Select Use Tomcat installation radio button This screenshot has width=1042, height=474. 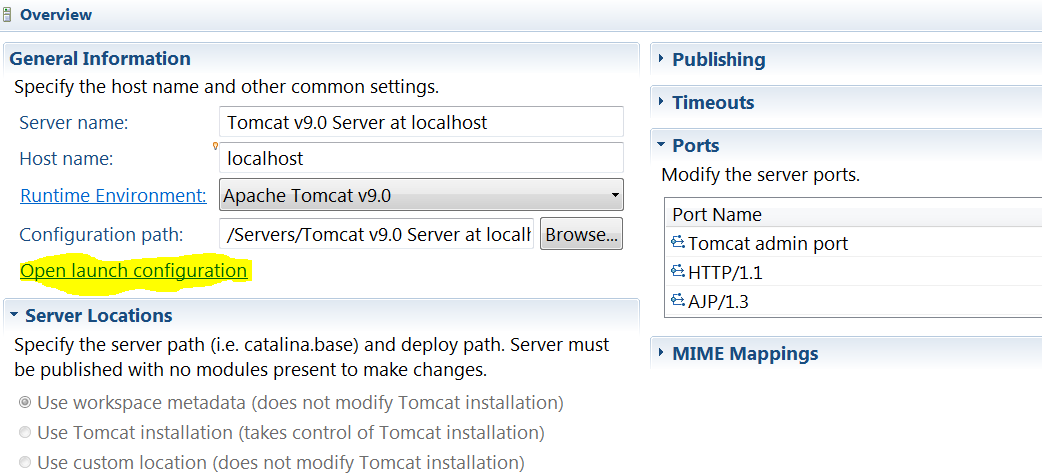(x=25, y=432)
